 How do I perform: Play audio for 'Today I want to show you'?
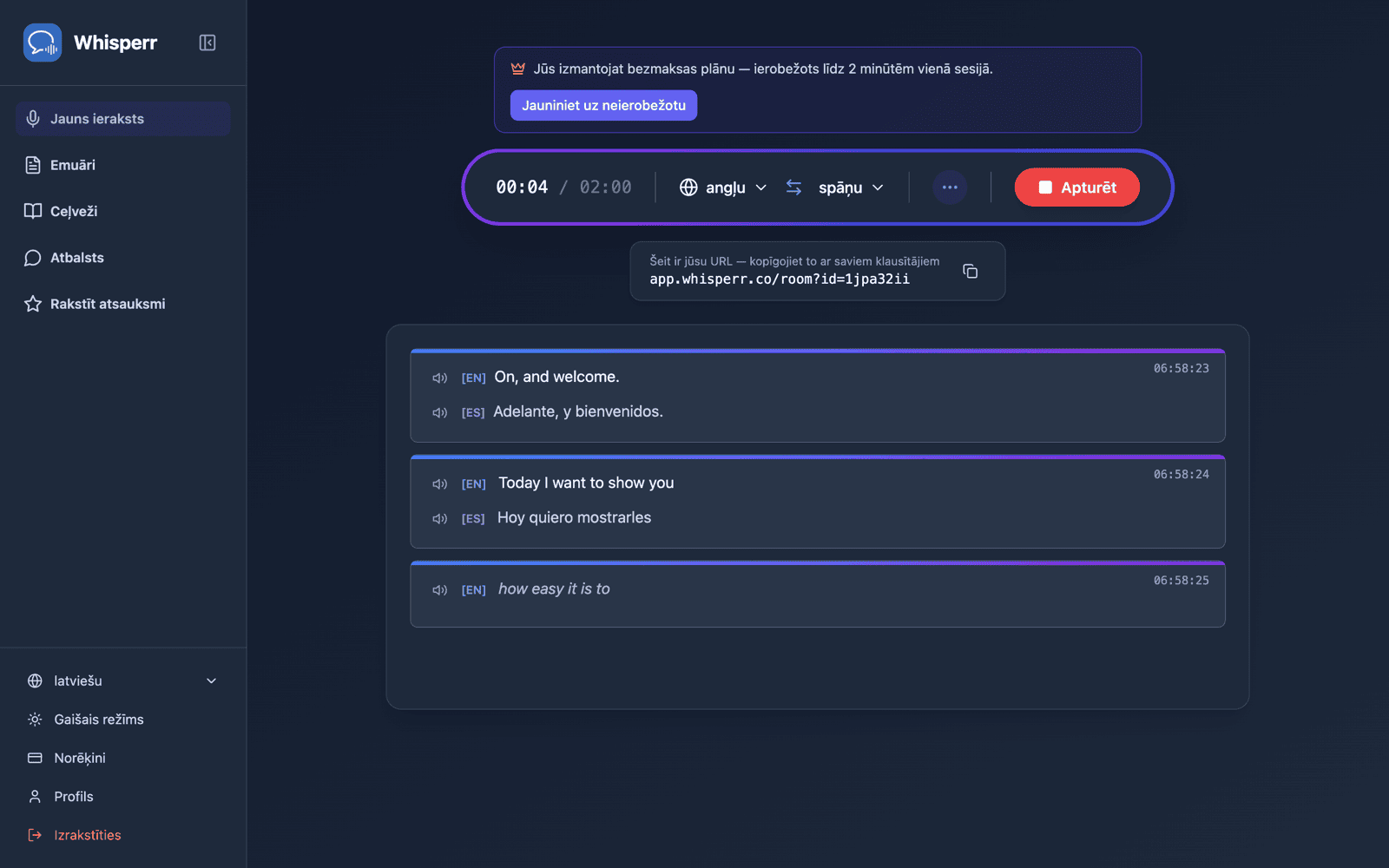click(440, 483)
